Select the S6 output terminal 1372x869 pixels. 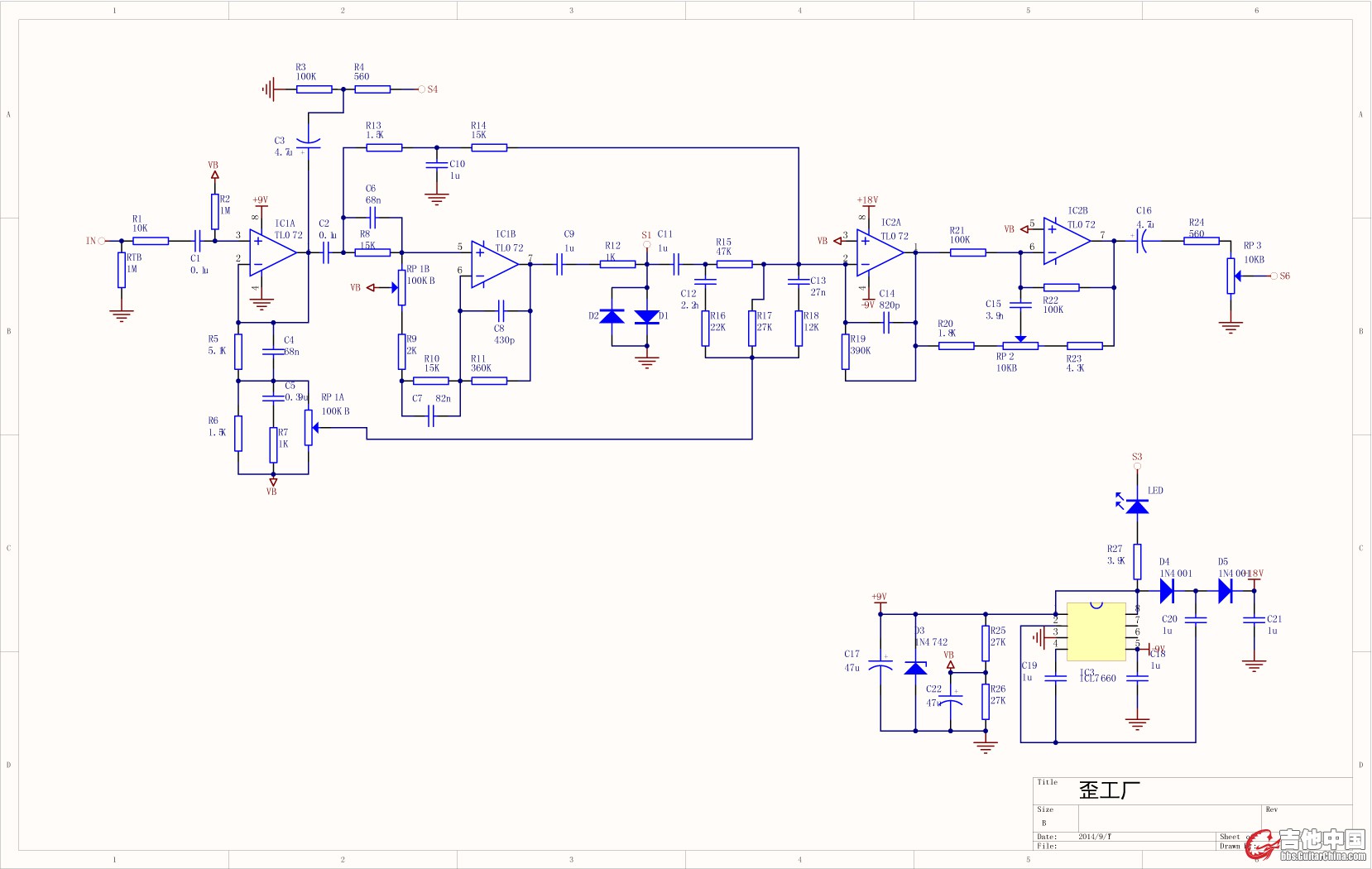point(1274,276)
